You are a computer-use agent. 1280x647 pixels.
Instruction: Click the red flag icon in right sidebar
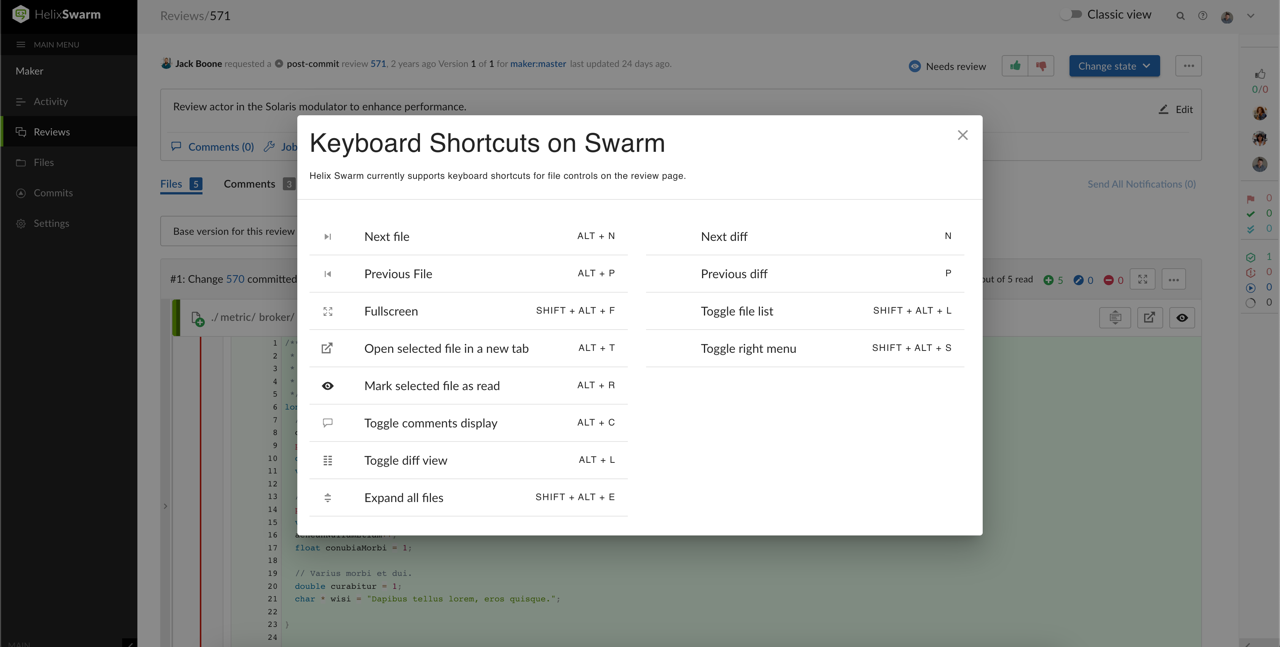[1250, 199]
